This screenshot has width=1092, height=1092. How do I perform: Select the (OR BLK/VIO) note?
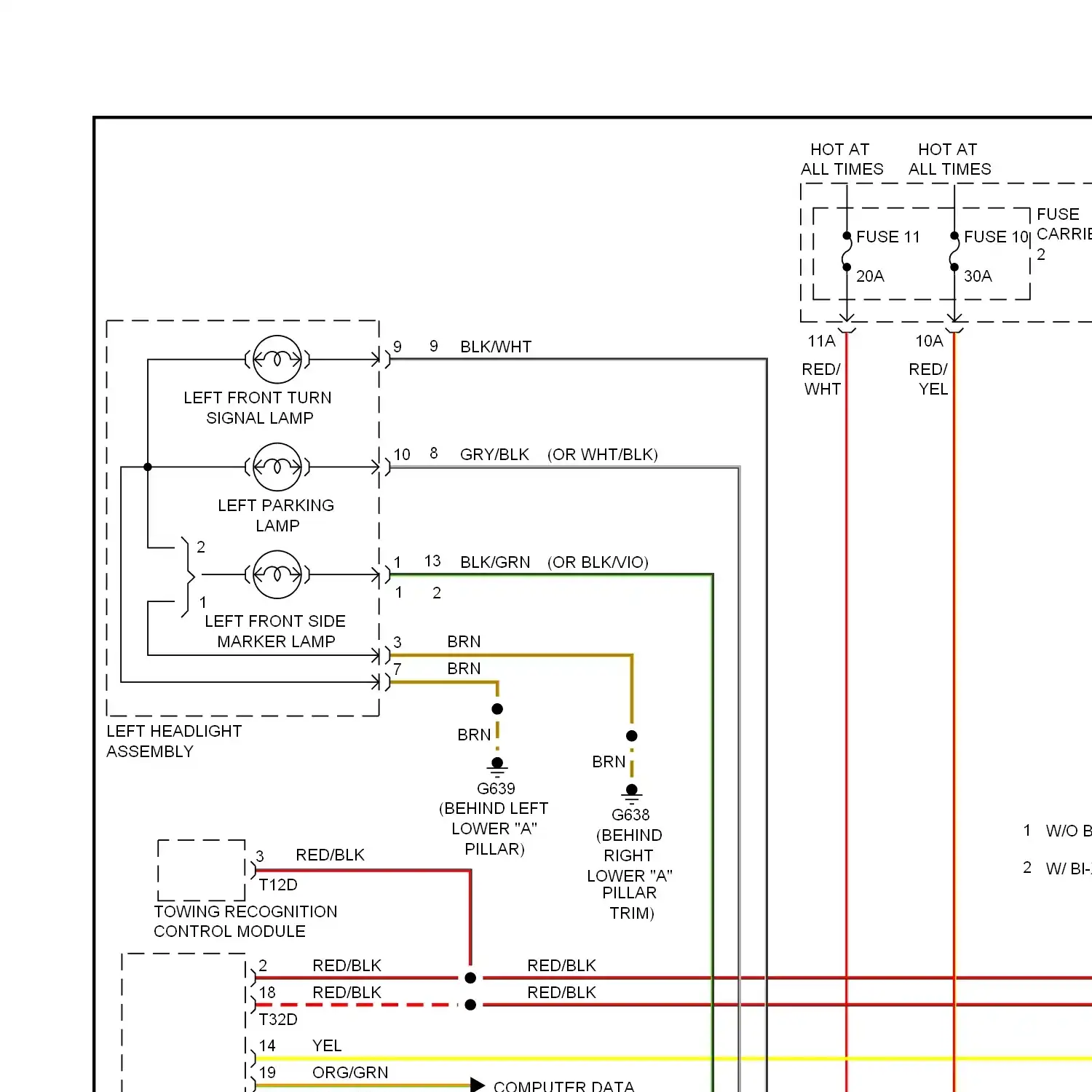(598, 563)
